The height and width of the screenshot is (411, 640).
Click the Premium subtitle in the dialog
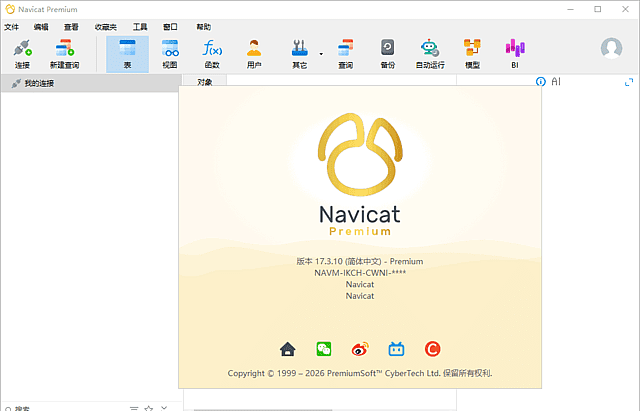click(360, 231)
